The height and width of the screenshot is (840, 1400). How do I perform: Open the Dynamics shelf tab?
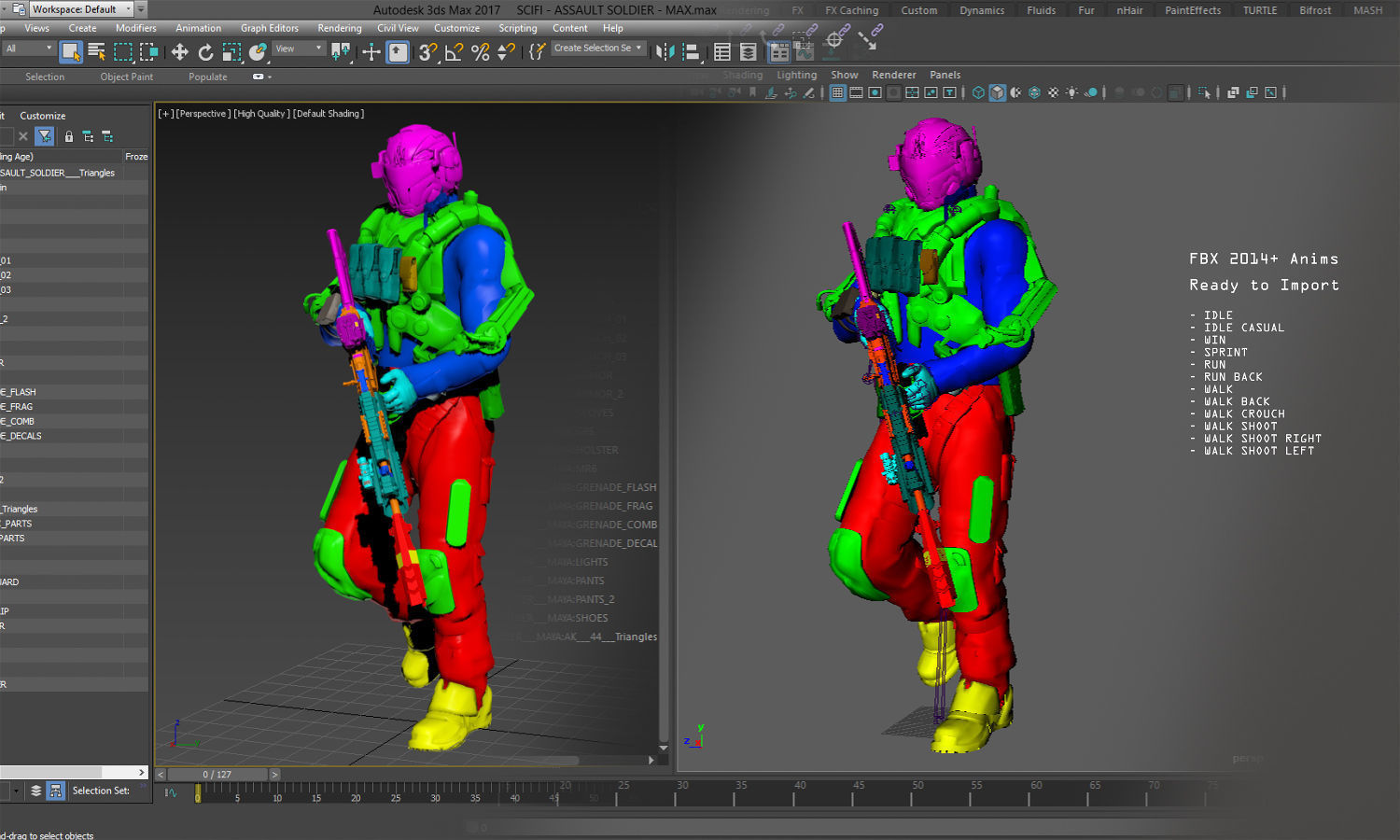click(982, 10)
